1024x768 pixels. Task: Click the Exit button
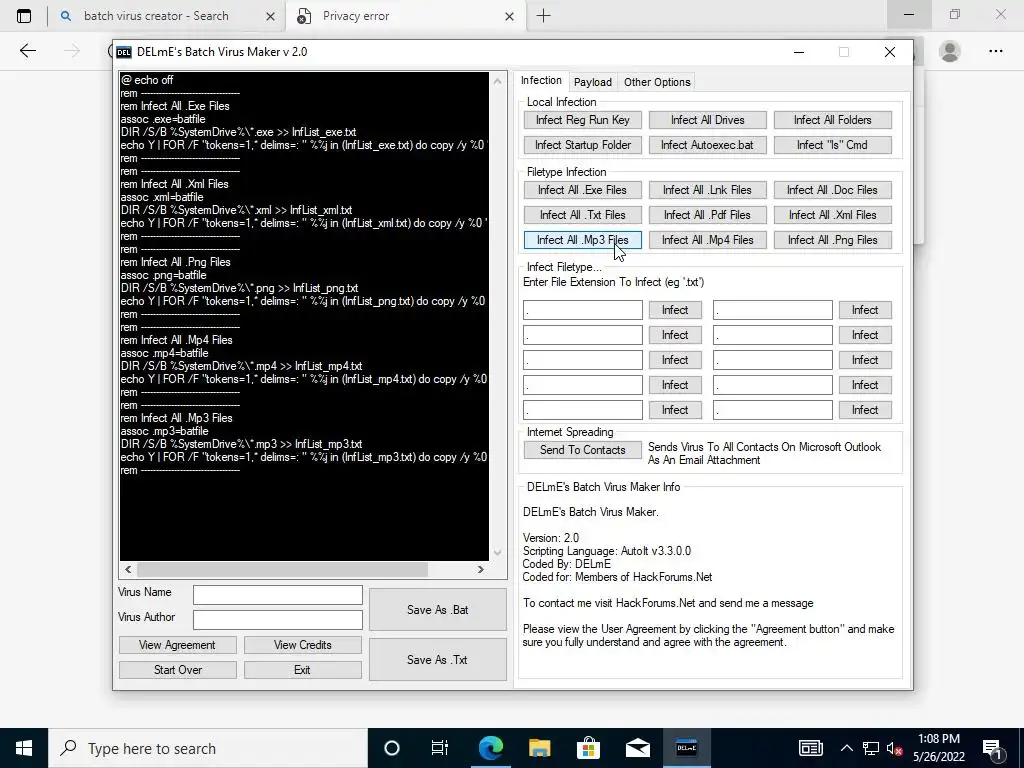point(302,670)
